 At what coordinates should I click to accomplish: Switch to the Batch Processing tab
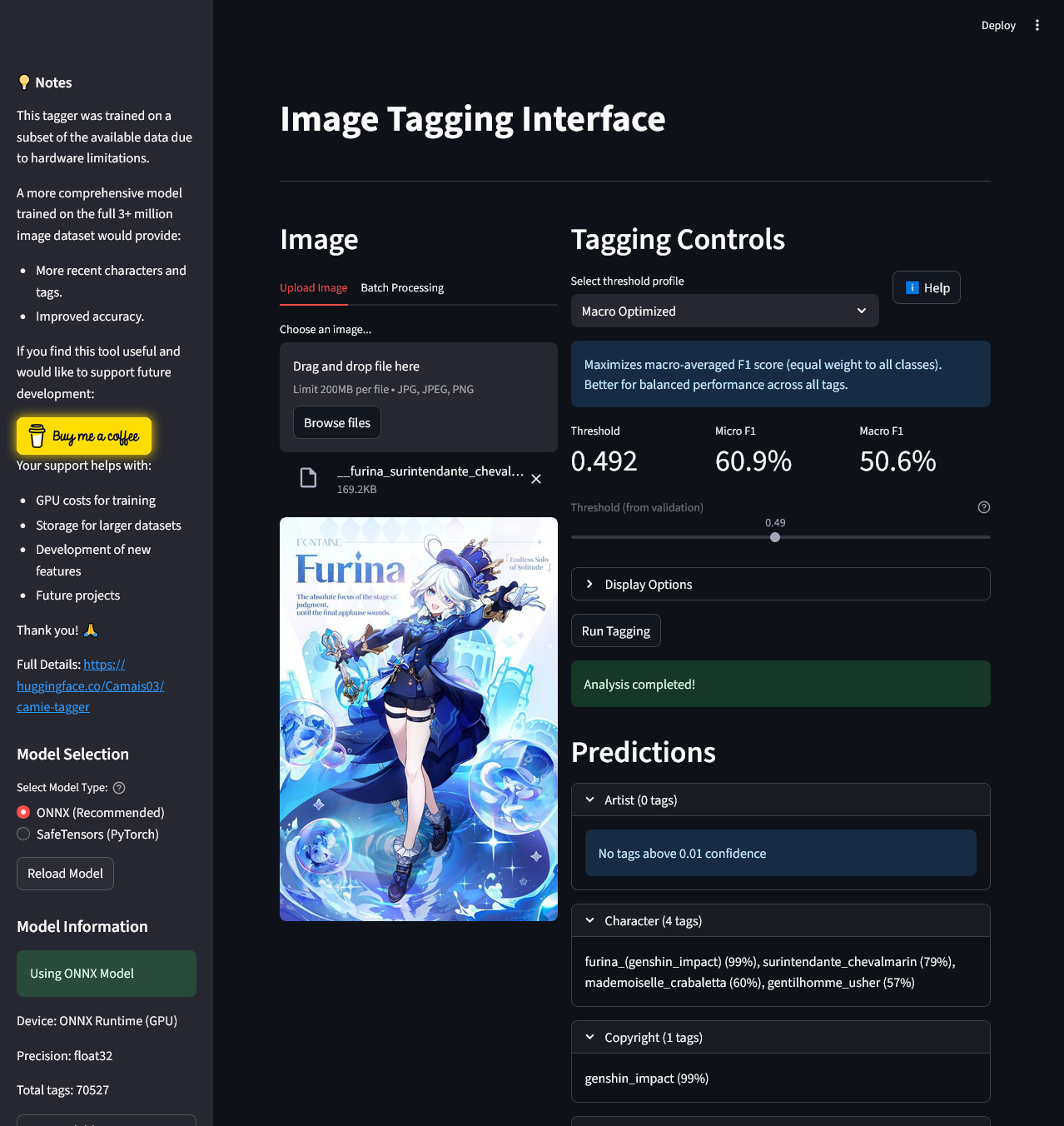click(402, 287)
